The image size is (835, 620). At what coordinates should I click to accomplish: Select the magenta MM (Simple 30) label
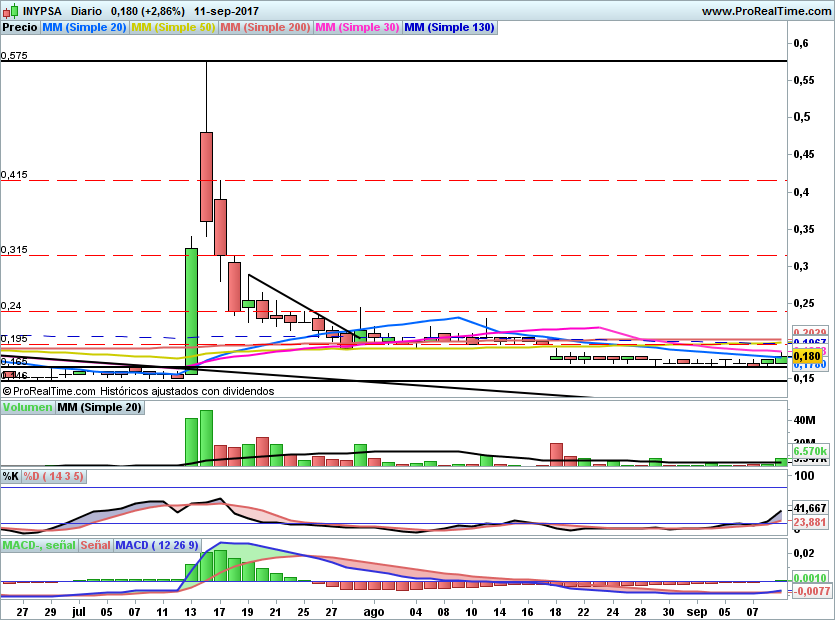point(357,28)
